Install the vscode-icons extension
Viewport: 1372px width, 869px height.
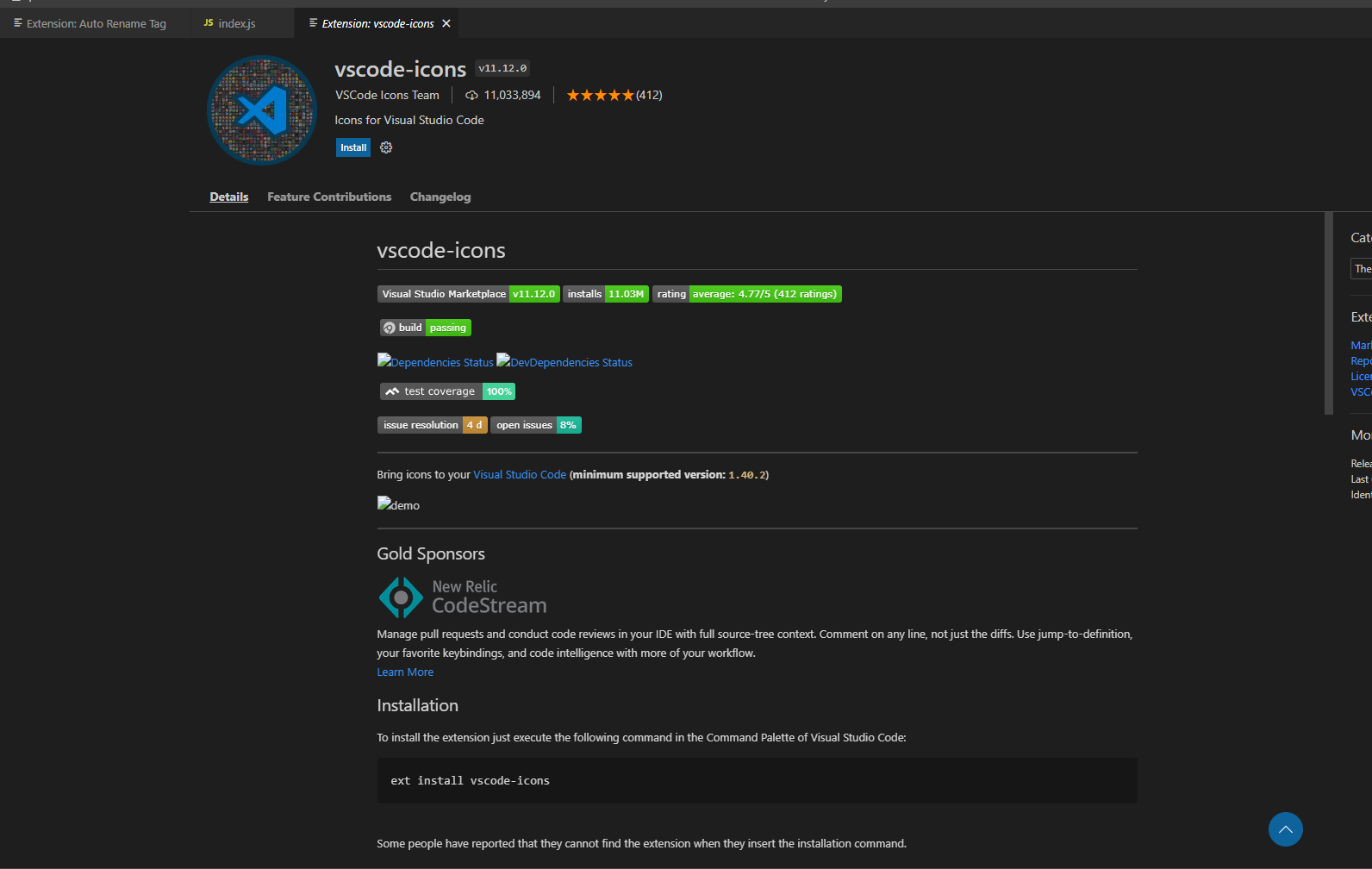coord(353,147)
